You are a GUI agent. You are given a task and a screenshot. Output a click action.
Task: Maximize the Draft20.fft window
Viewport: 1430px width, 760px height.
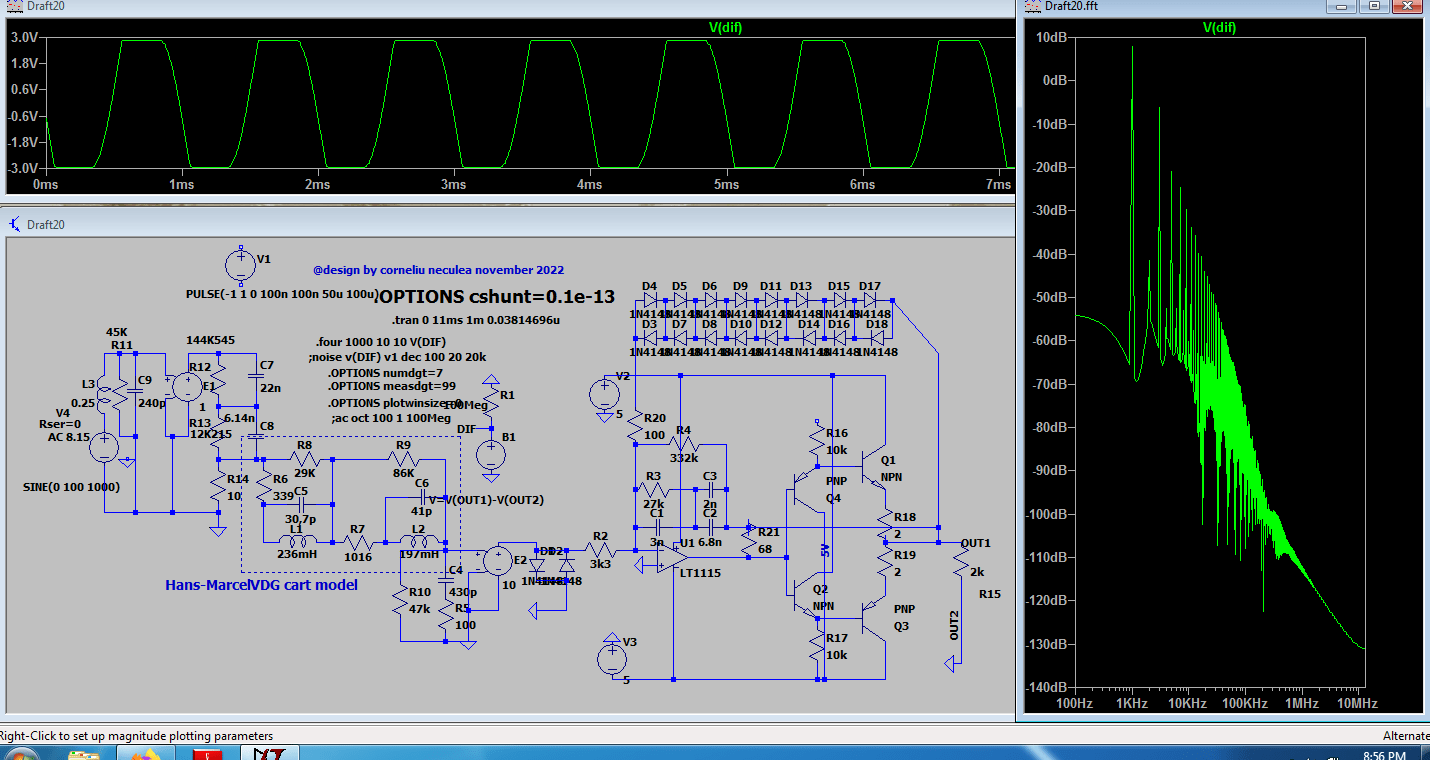click(x=1375, y=6)
